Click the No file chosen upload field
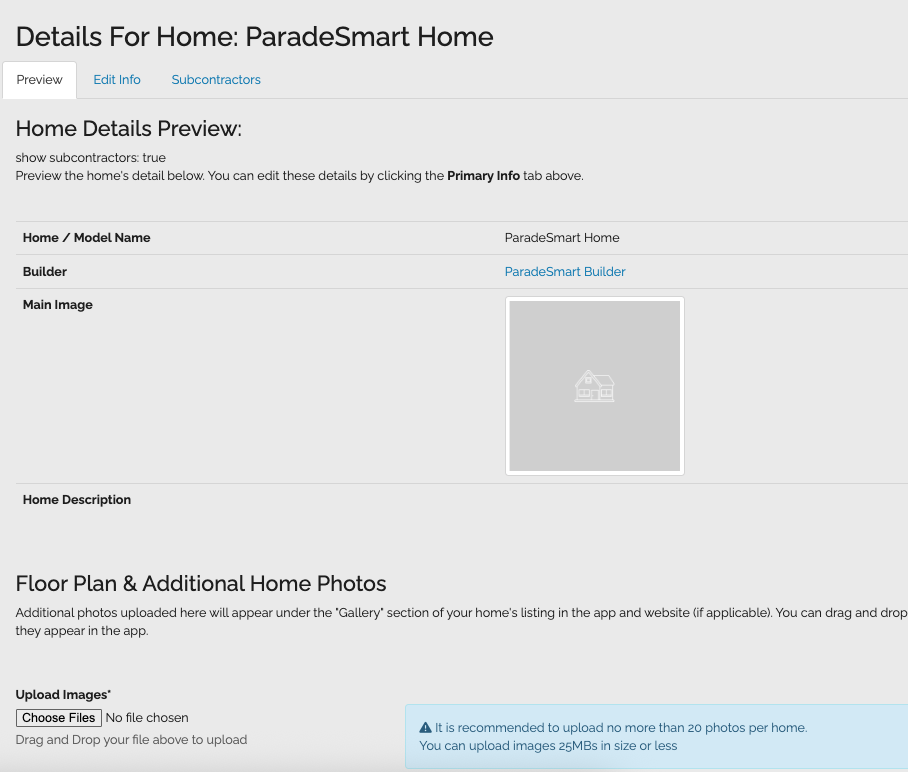 pos(147,717)
